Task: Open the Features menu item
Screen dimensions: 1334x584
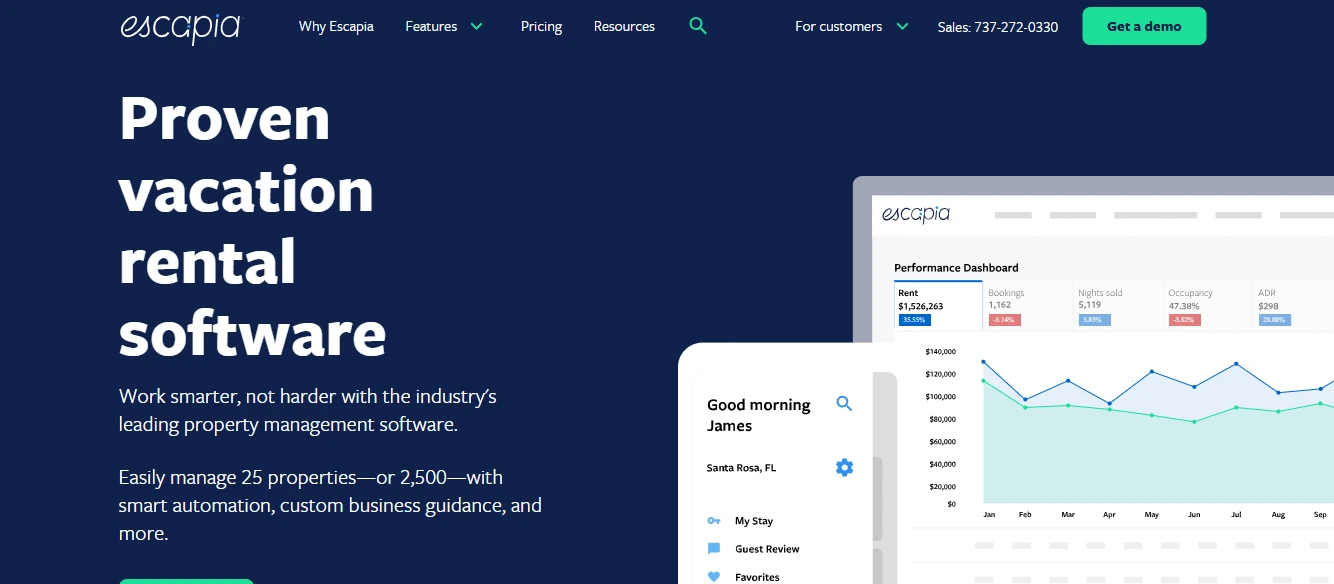Action: click(431, 26)
